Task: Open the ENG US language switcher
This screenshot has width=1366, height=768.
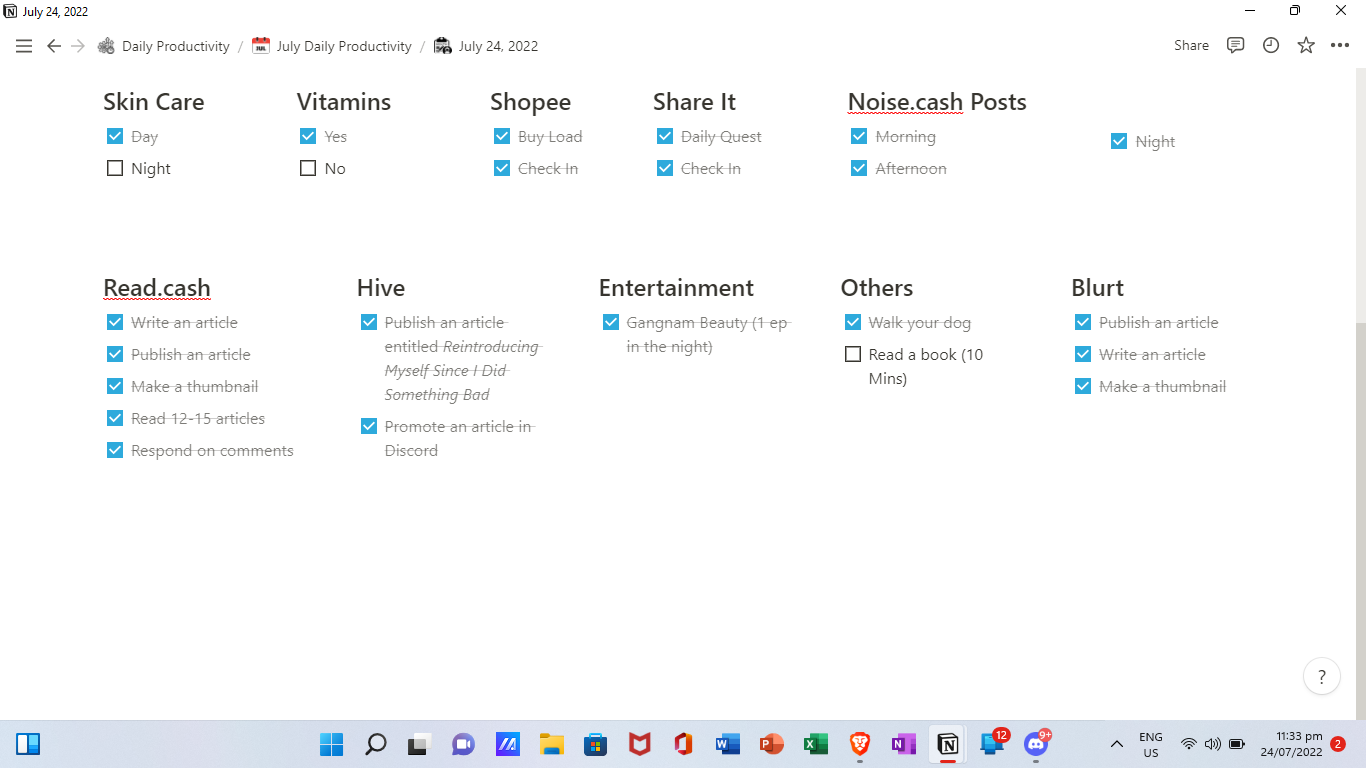Action: [x=1151, y=744]
